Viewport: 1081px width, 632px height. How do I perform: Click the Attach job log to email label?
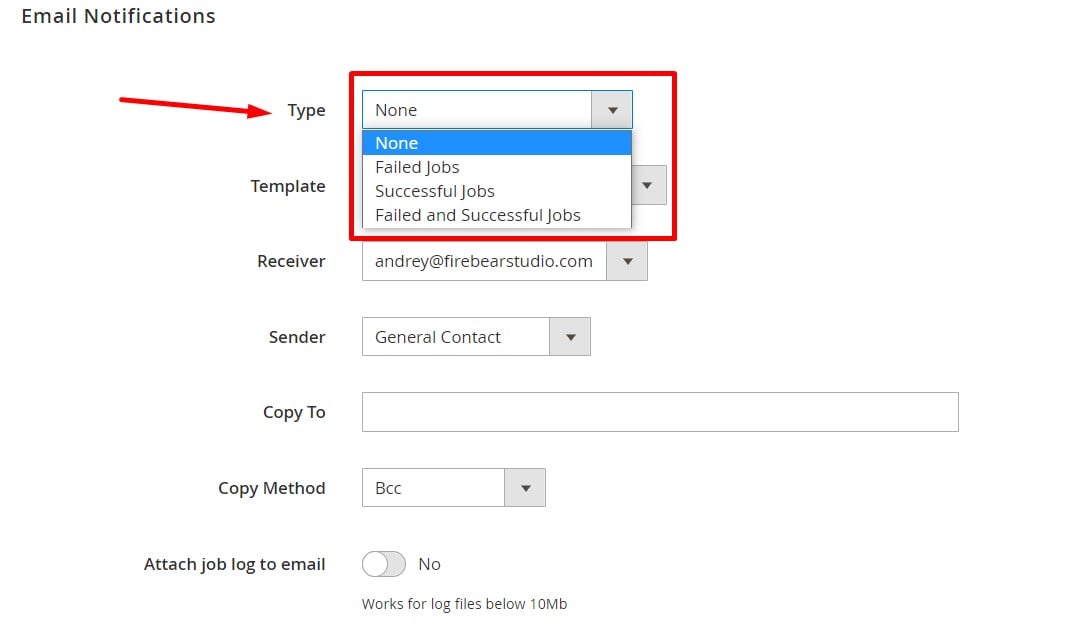(234, 564)
